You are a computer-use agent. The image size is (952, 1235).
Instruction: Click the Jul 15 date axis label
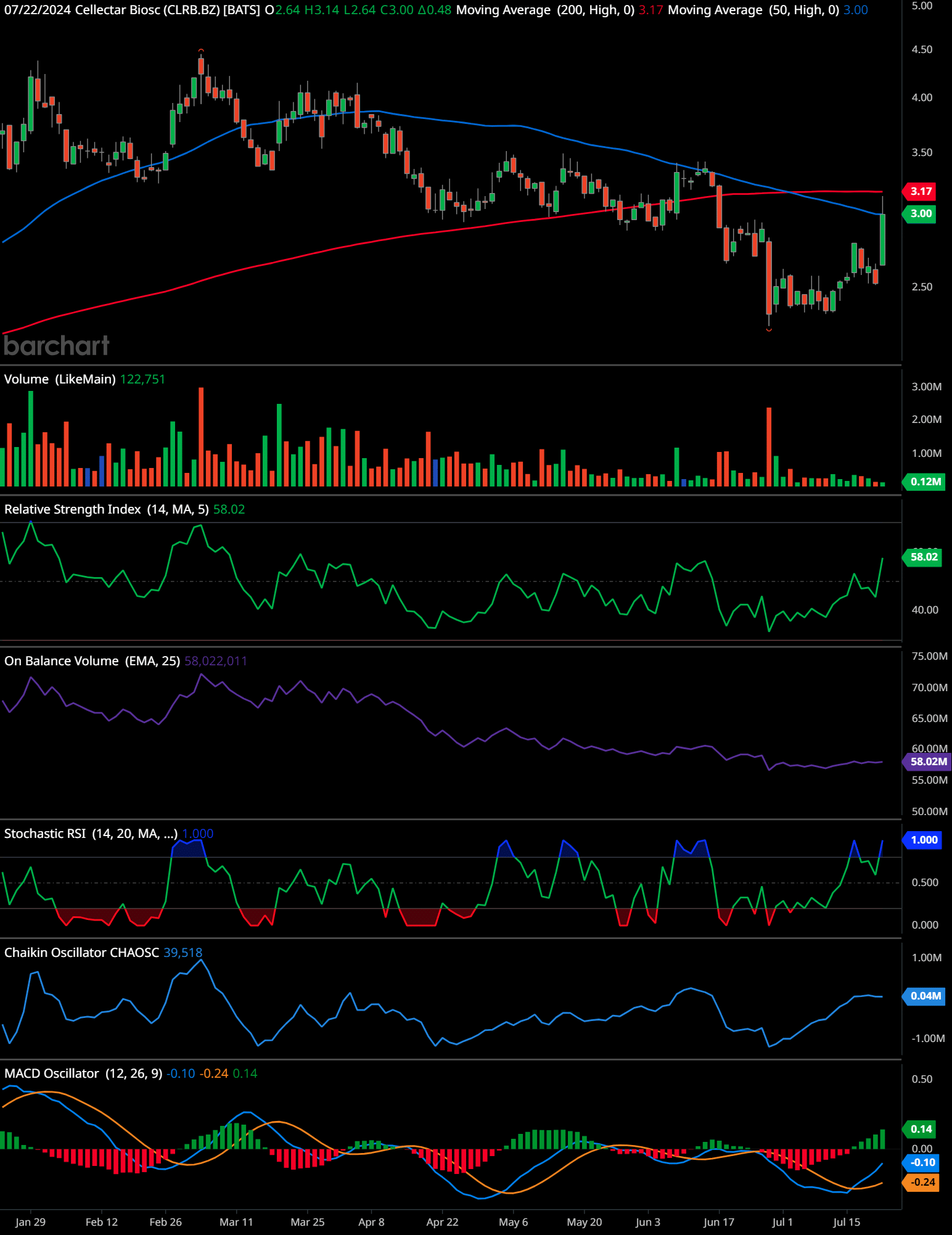846,1222
